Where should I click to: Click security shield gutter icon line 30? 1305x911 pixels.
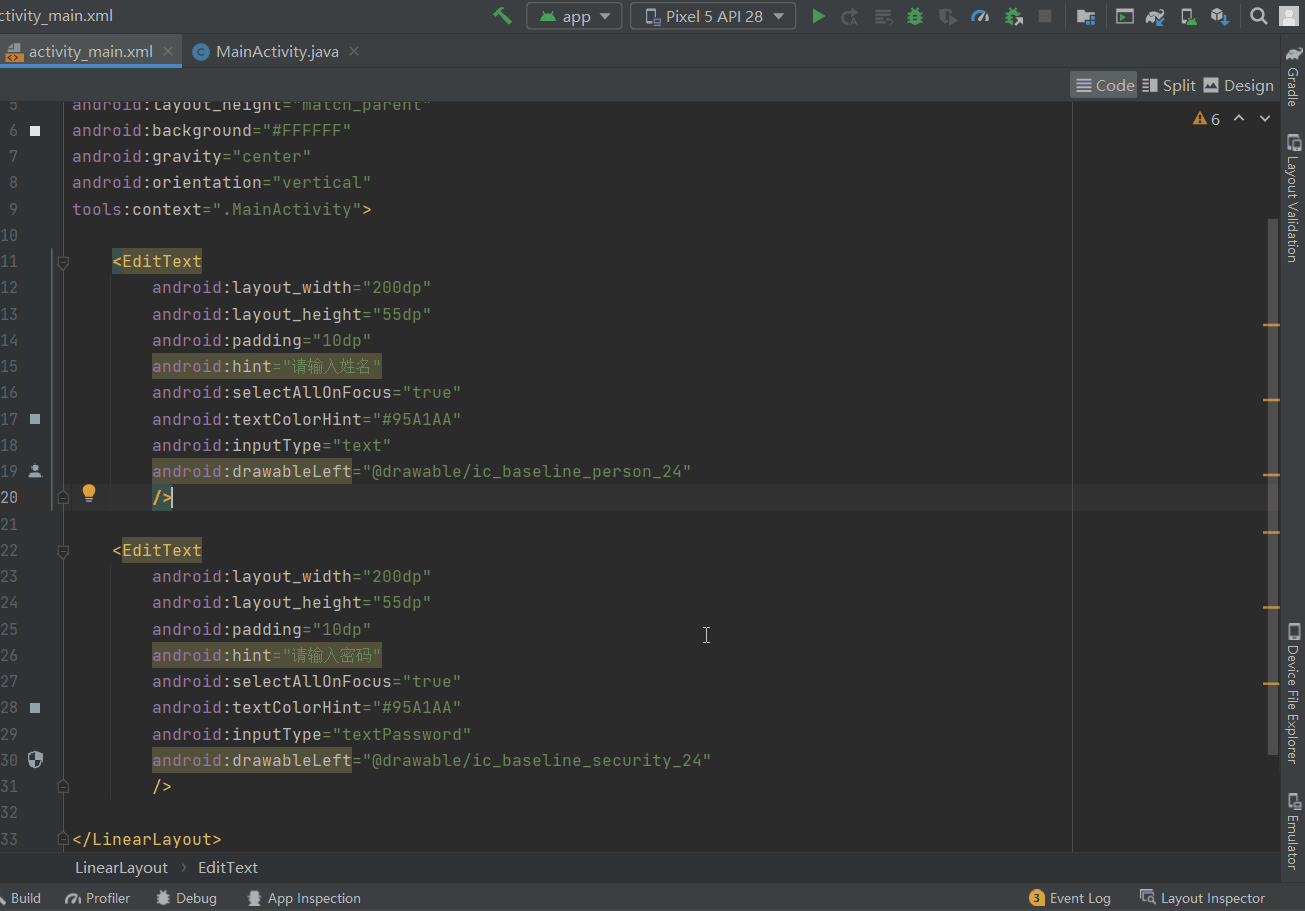click(x=35, y=759)
